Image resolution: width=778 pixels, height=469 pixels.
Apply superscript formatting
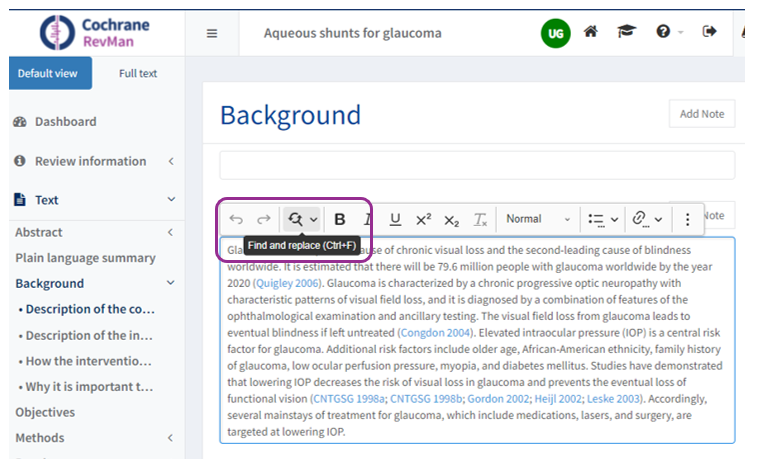[x=423, y=219]
